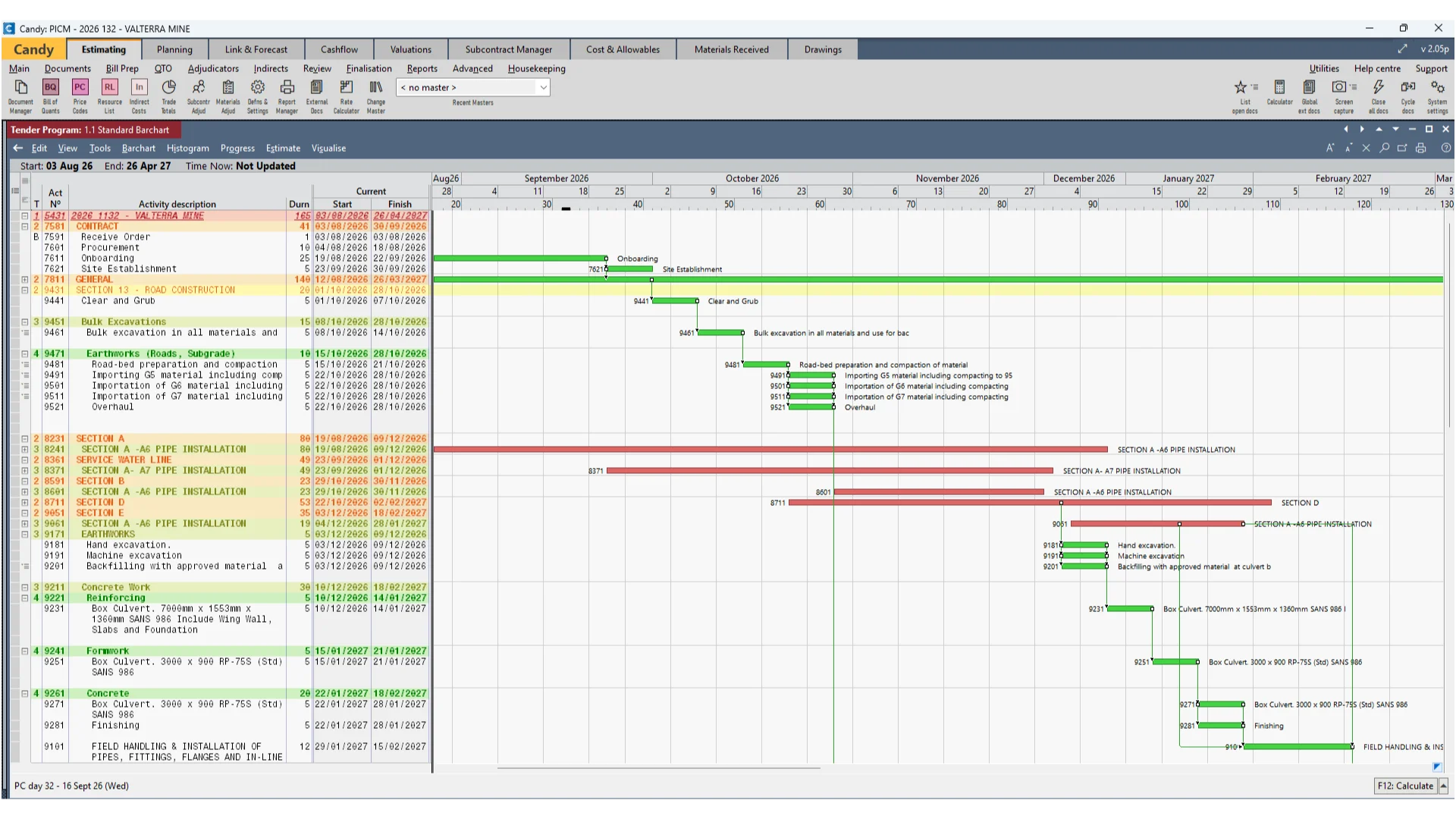This screenshot has width=1456, height=819.
Task: Click the Change Master icon
Action: (375, 96)
